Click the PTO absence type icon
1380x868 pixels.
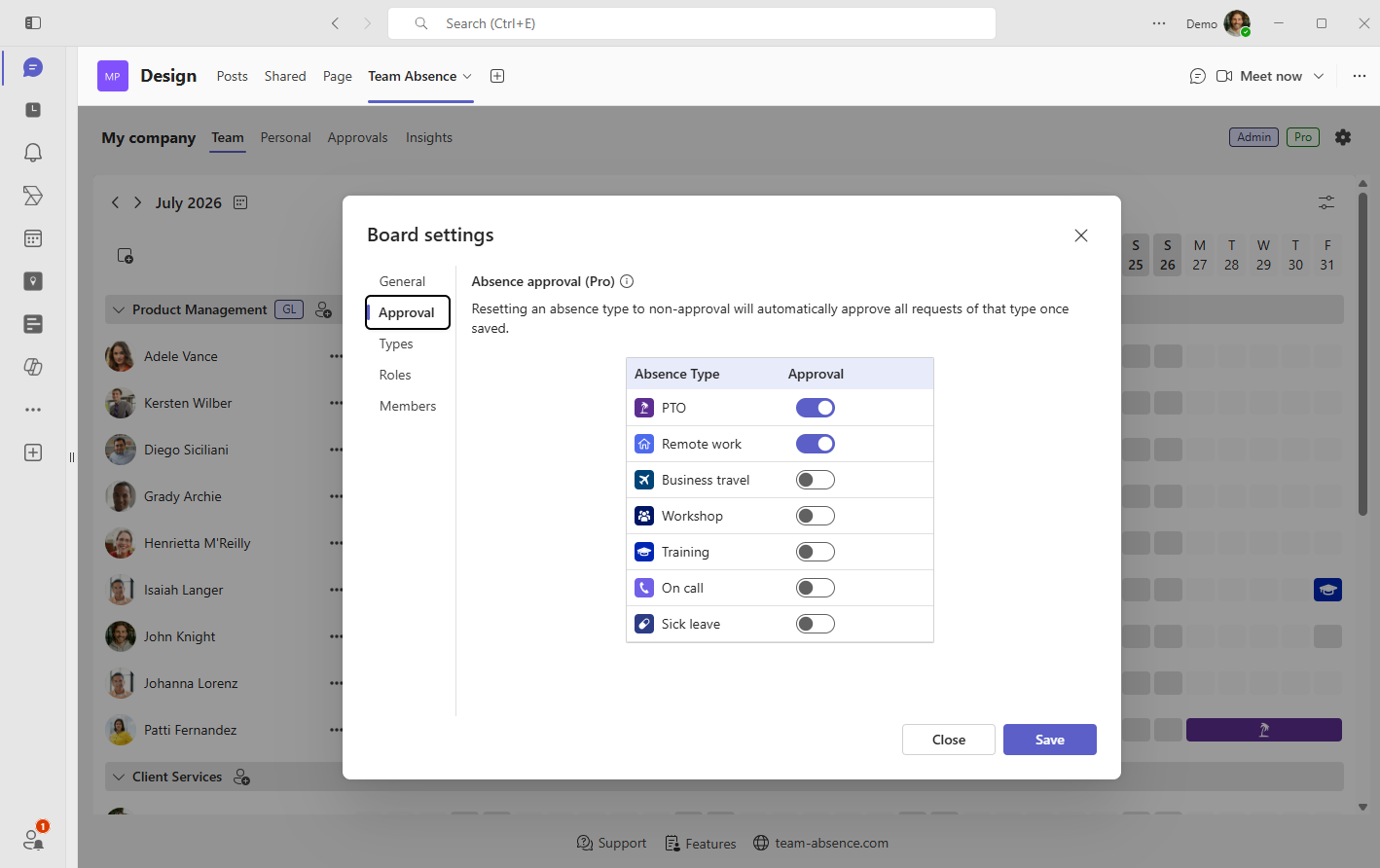(x=644, y=408)
